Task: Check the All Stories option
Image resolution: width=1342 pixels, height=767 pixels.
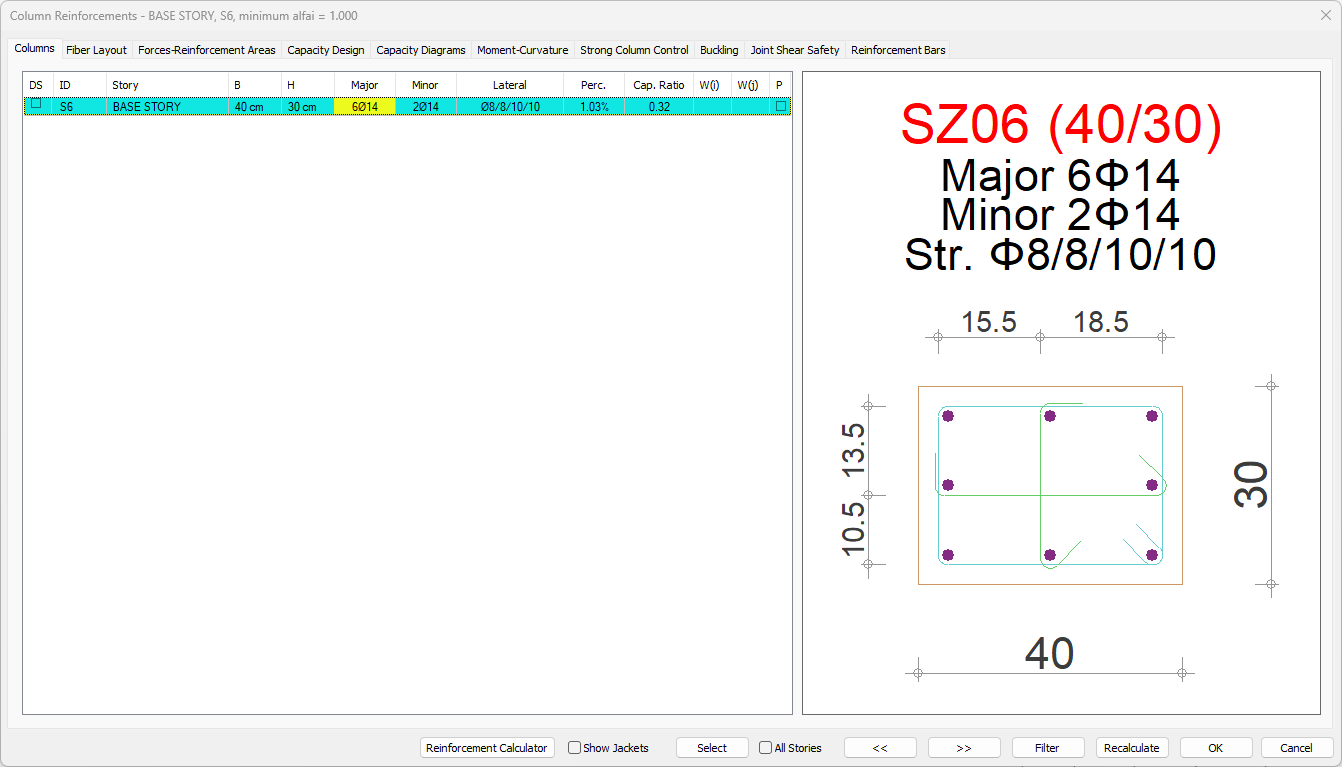Action: tap(766, 748)
